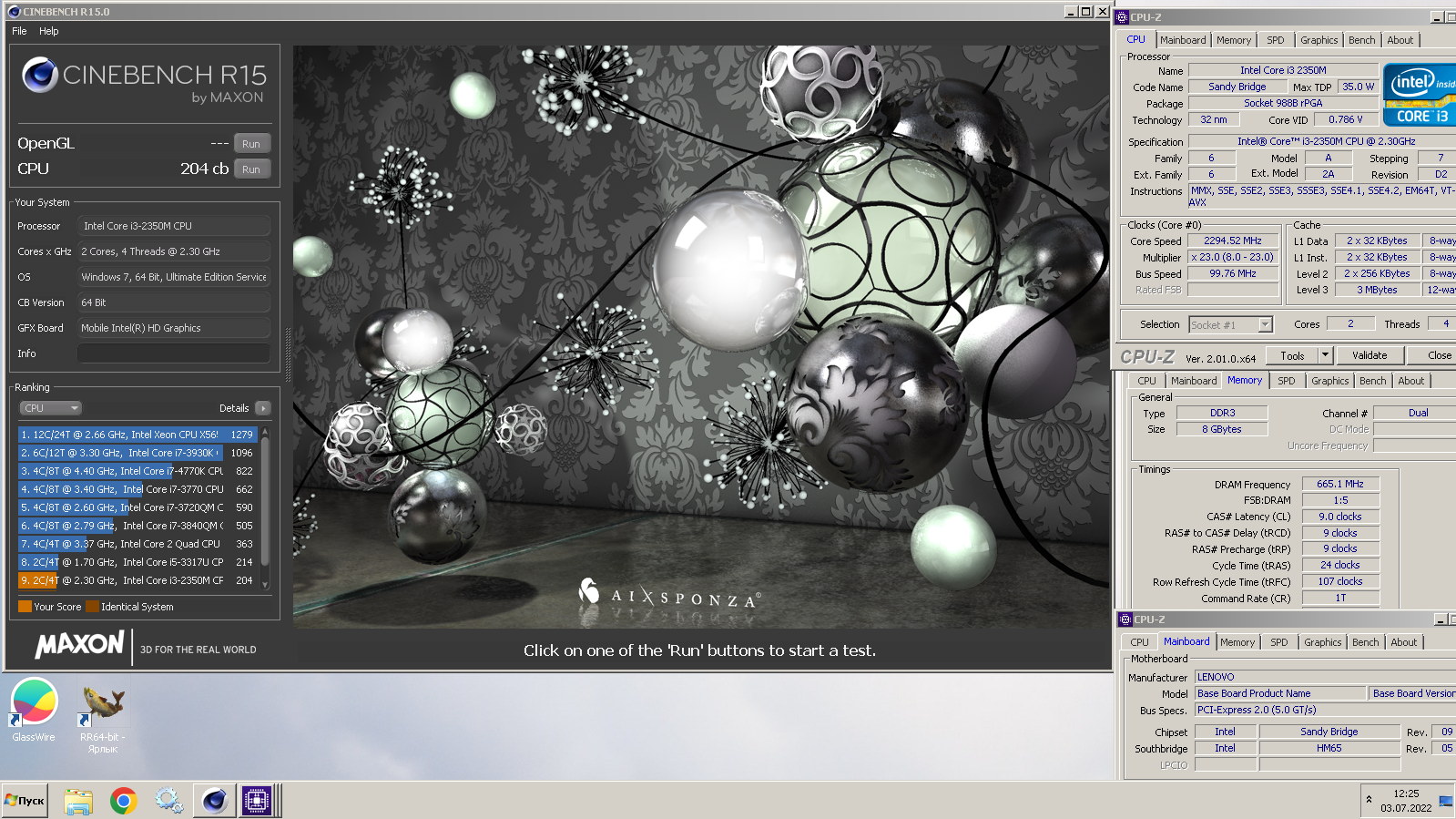Click the bottom CPU-Z window title icon
Image resolution: width=1456 pixels, height=819 pixels.
[1125, 619]
